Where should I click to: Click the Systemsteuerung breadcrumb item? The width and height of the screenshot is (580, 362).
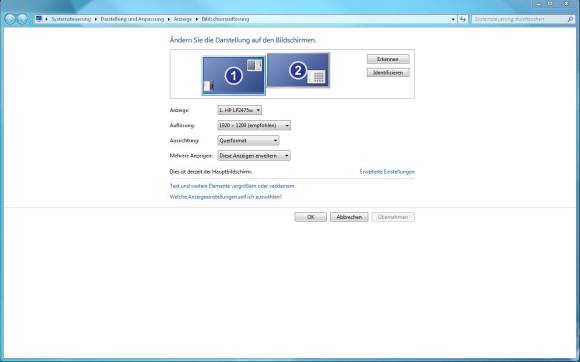(71, 19)
